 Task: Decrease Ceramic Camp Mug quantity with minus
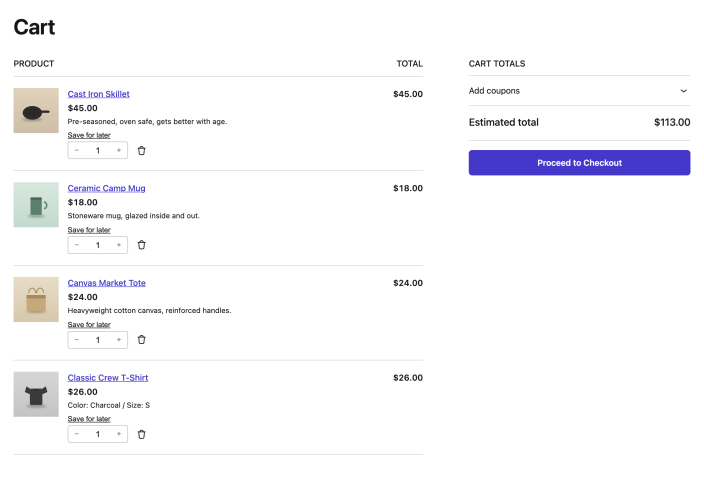click(77, 245)
